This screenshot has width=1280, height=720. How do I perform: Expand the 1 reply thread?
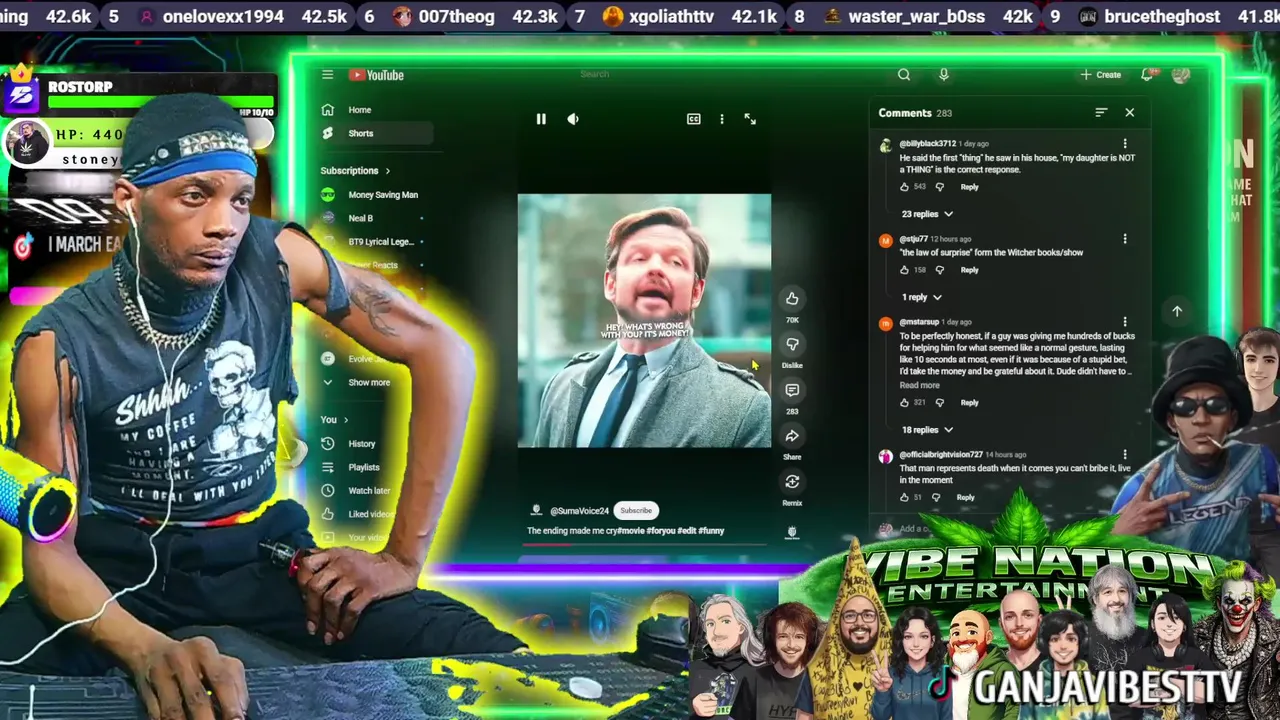(922, 297)
